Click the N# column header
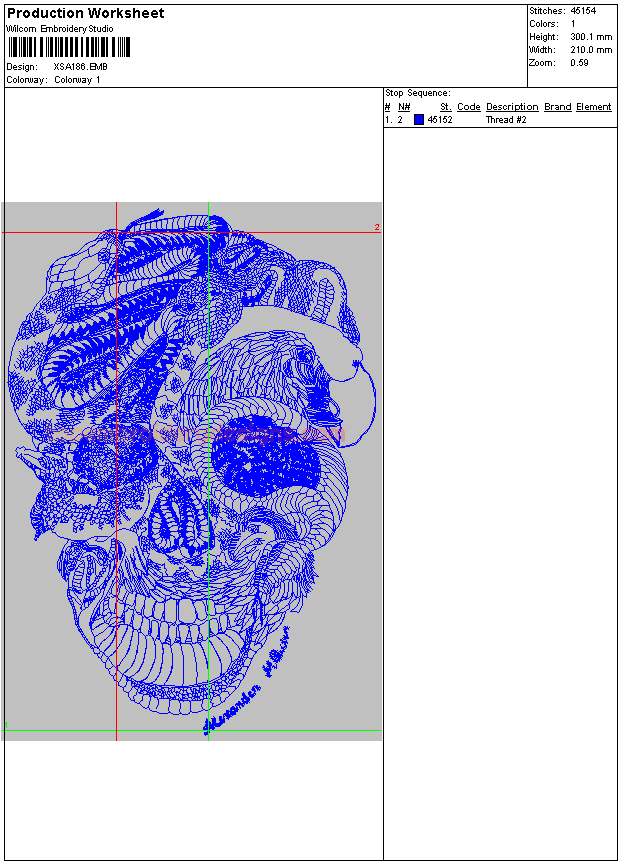 coord(404,107)
